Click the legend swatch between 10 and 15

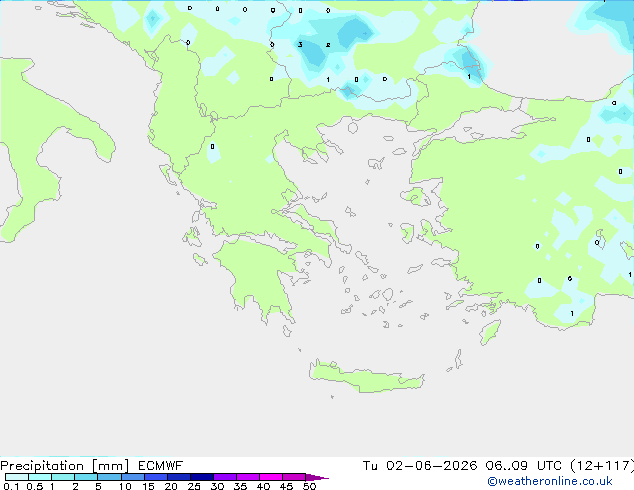(132, 477)
